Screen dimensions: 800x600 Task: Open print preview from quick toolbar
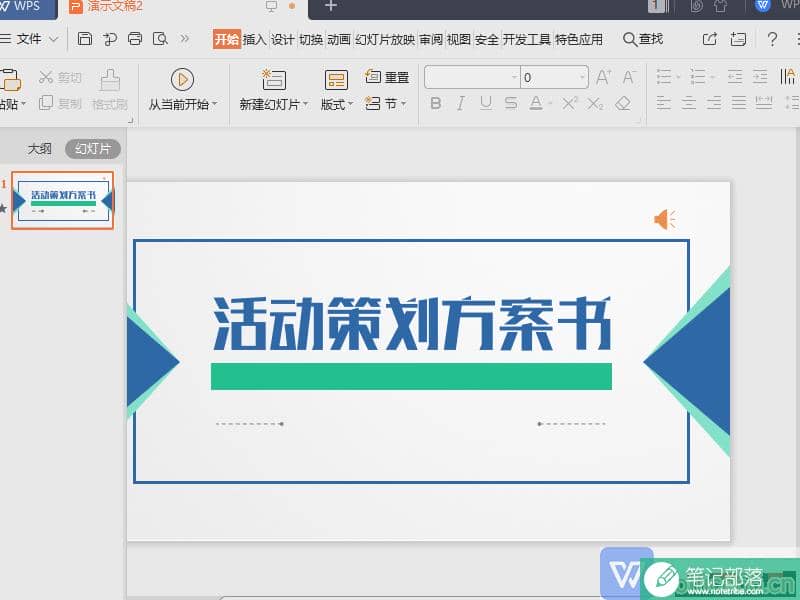(x=160, y=39)
